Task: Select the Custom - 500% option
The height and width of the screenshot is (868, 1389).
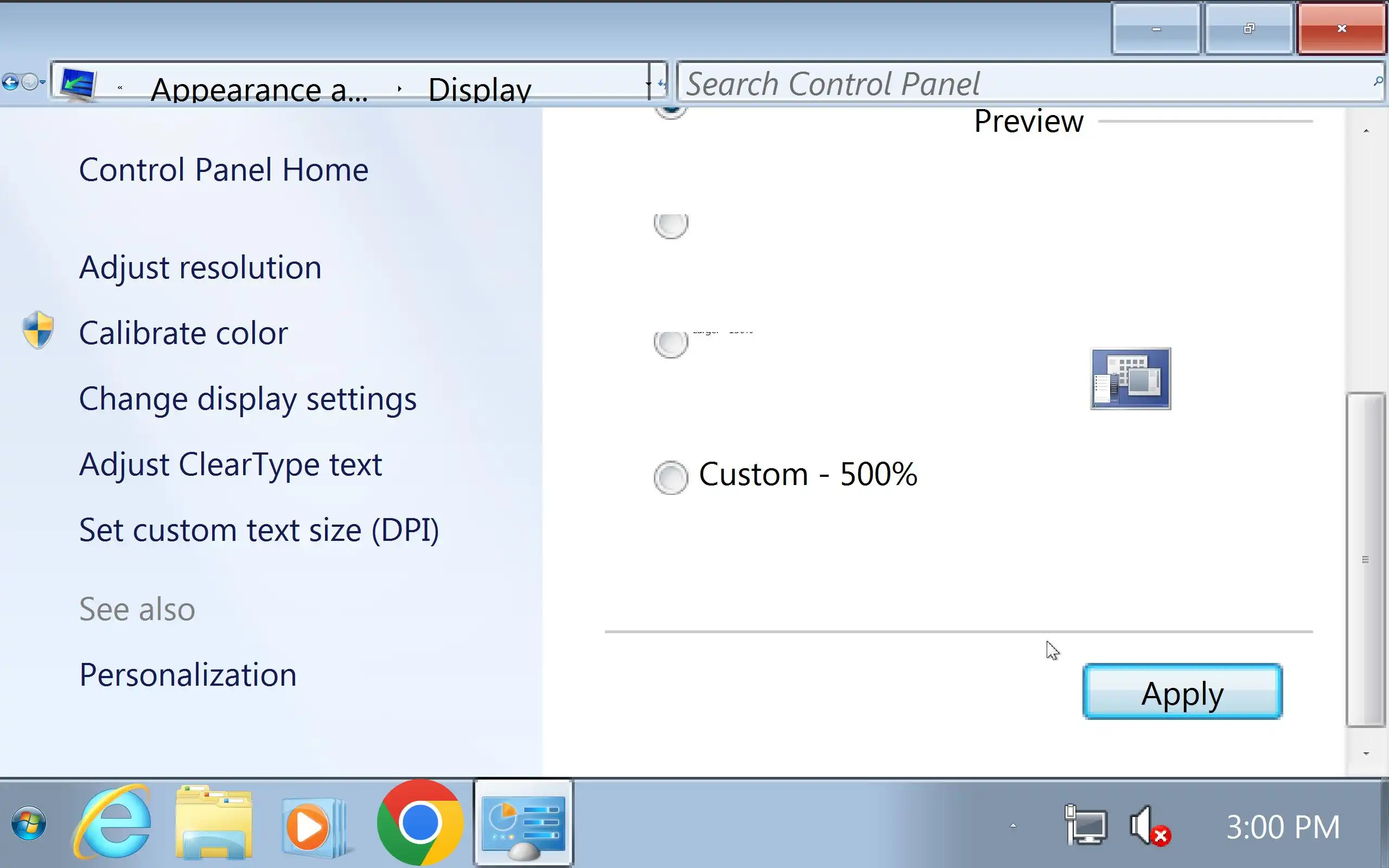Action: (x=671, y=476)
